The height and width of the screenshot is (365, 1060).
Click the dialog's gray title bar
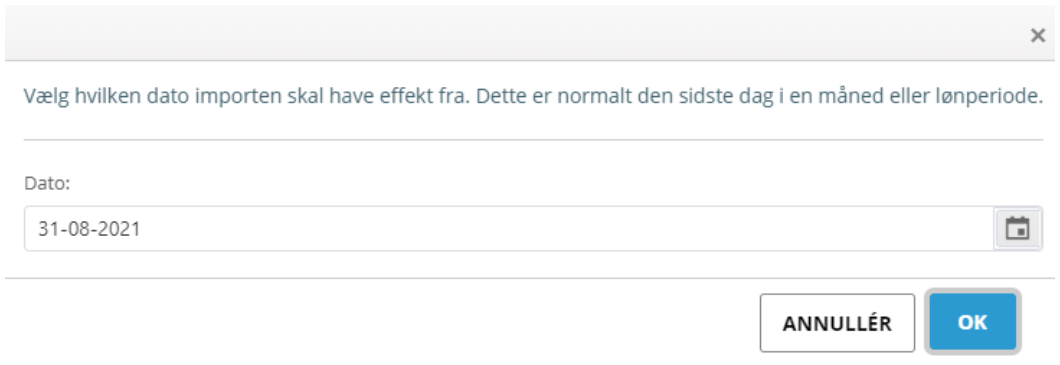pos(514,34)
